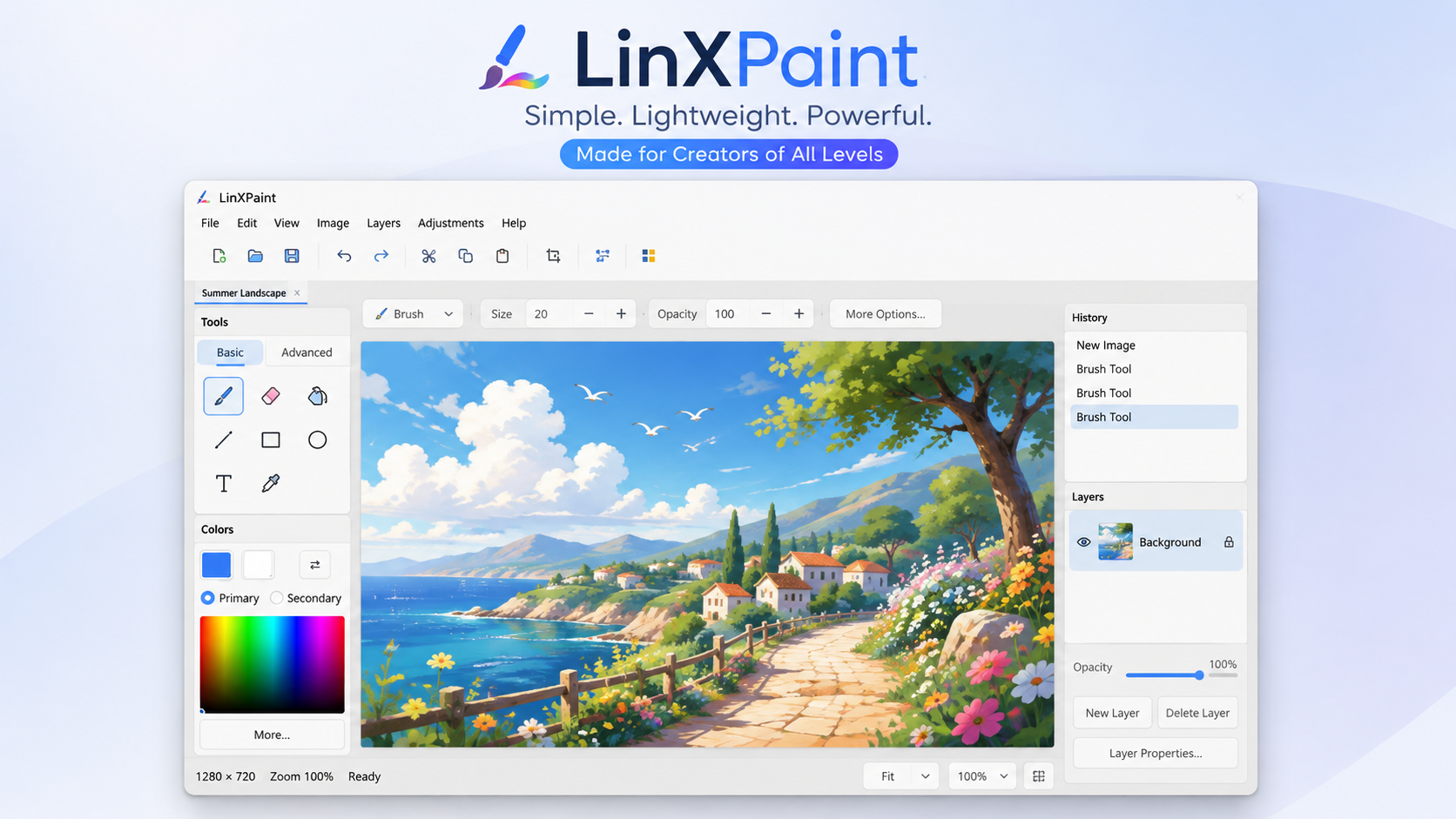Viewport: 1456px width, 819px height.
Task: Copy using the toolbar copy icon
Action: coord(466,256)
